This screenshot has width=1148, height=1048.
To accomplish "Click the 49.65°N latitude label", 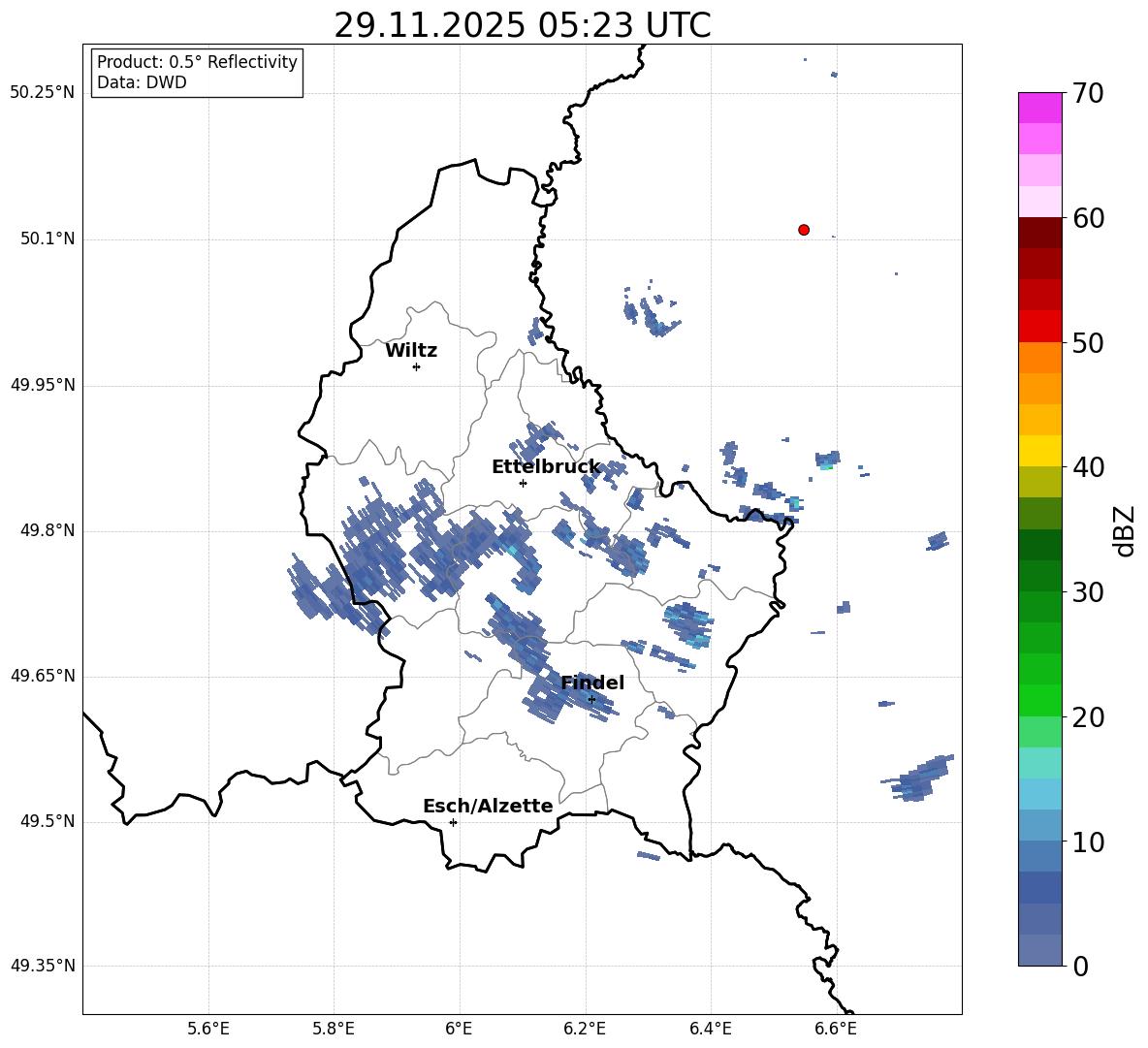I will click(43, 676).
